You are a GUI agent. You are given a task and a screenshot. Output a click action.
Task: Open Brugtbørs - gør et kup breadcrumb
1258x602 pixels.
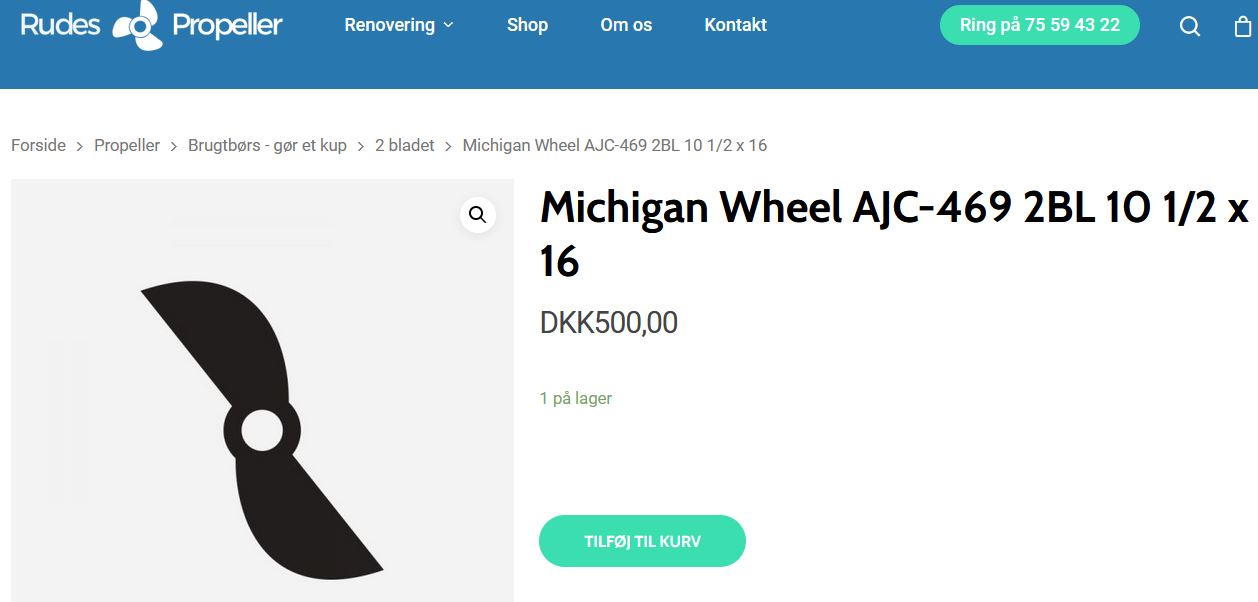coord(267,145)
